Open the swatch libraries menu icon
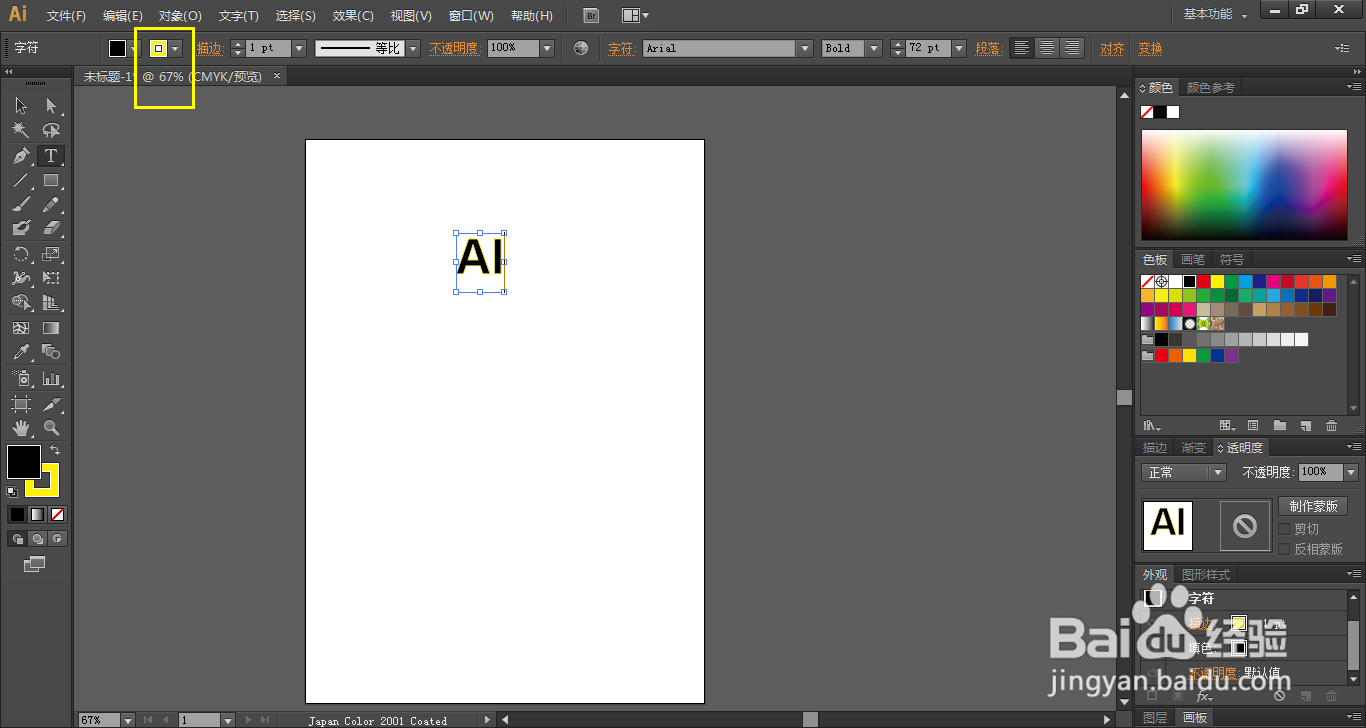Viewport: 1366px width, 728px height. [1152, 425]
